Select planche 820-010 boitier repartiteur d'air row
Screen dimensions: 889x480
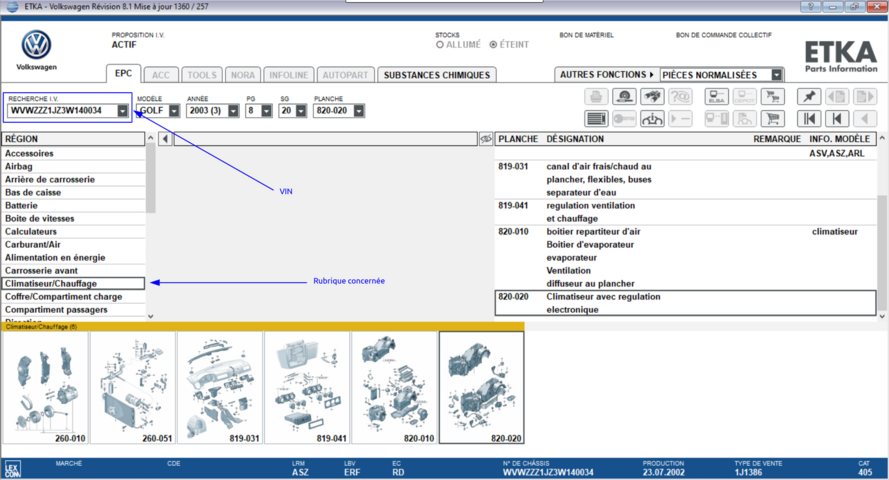(685, 258)
